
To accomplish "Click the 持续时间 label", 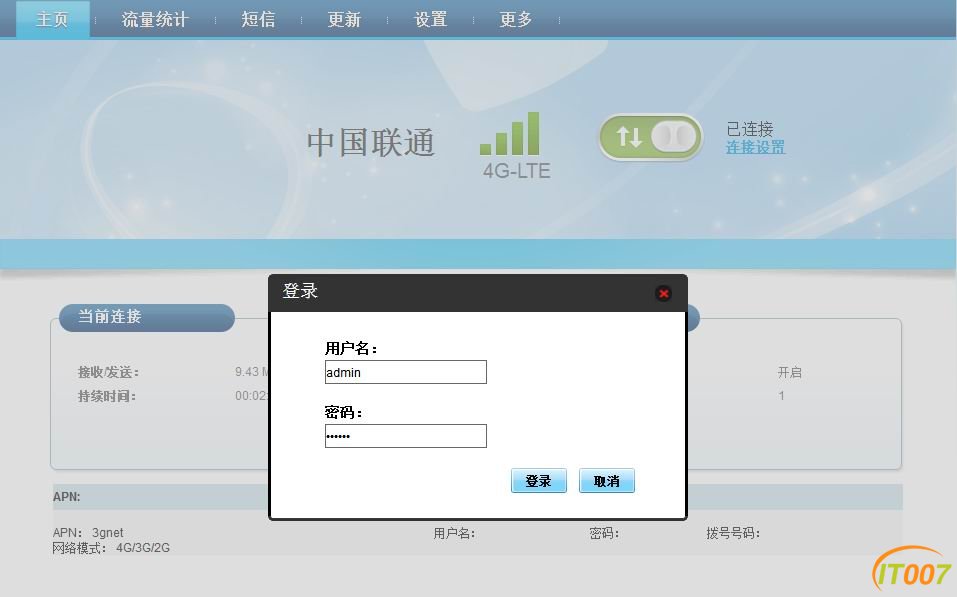I will 107,396.
